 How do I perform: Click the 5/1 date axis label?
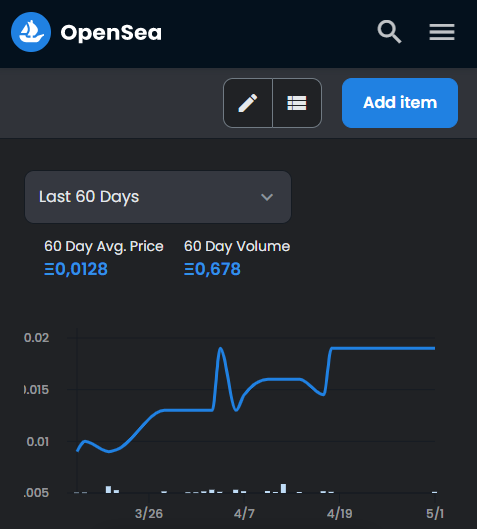[x=435, y=513]
